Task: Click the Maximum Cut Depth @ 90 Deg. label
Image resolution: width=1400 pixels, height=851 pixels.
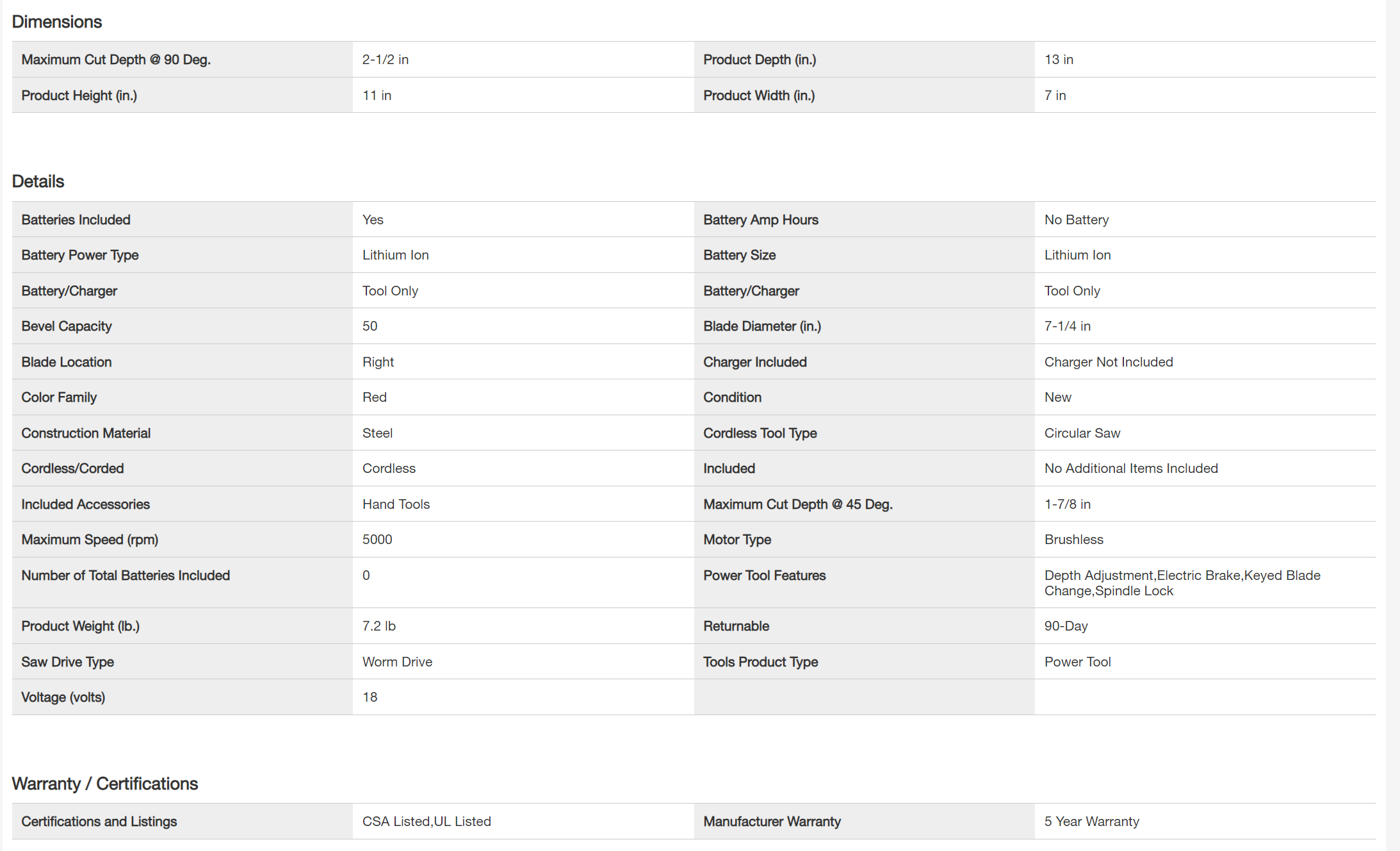Action: click(x=116, y=60)
